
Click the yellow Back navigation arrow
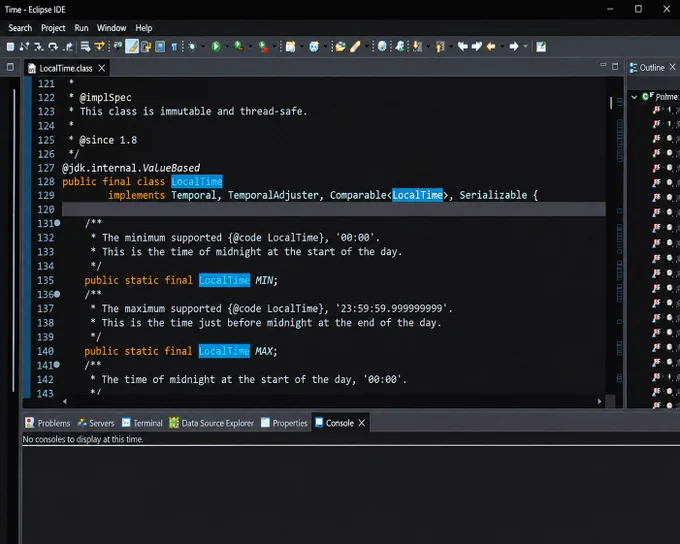pyautogui.click(x=491, y=46)
